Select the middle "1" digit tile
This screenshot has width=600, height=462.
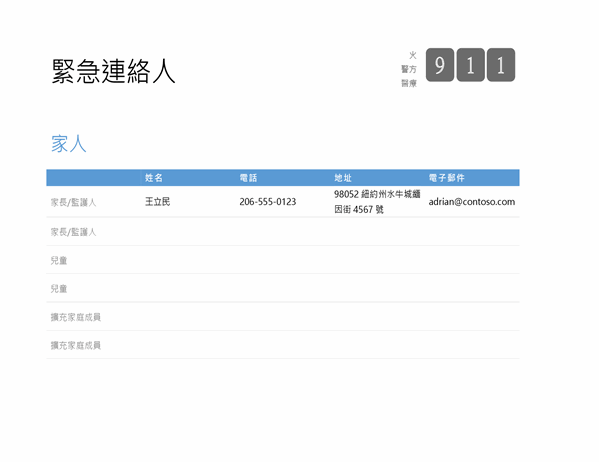coord(470,66)
